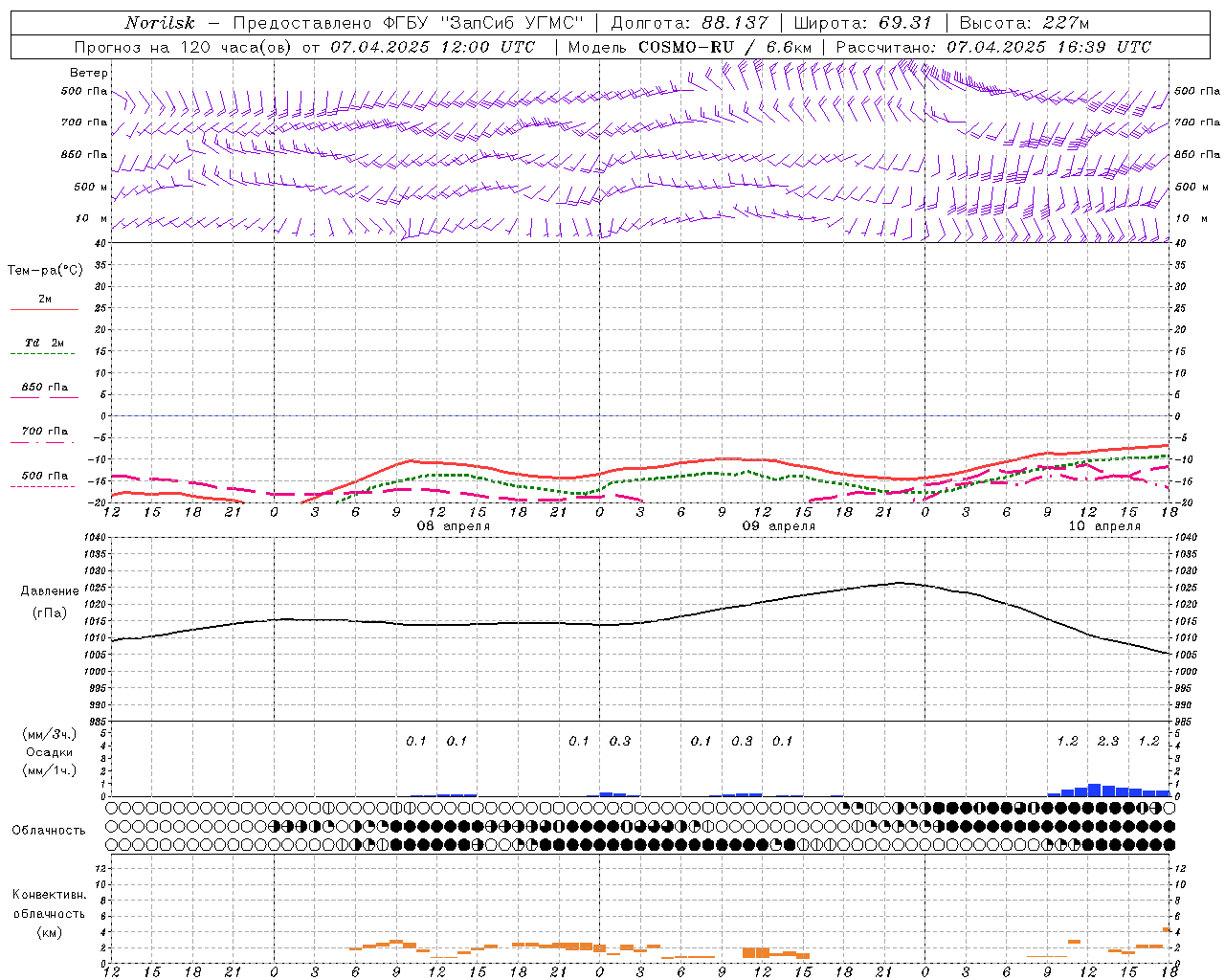Click the "Ветер" wind panel label
Viewport: 1225px width, 980px height.
(89, 73)
